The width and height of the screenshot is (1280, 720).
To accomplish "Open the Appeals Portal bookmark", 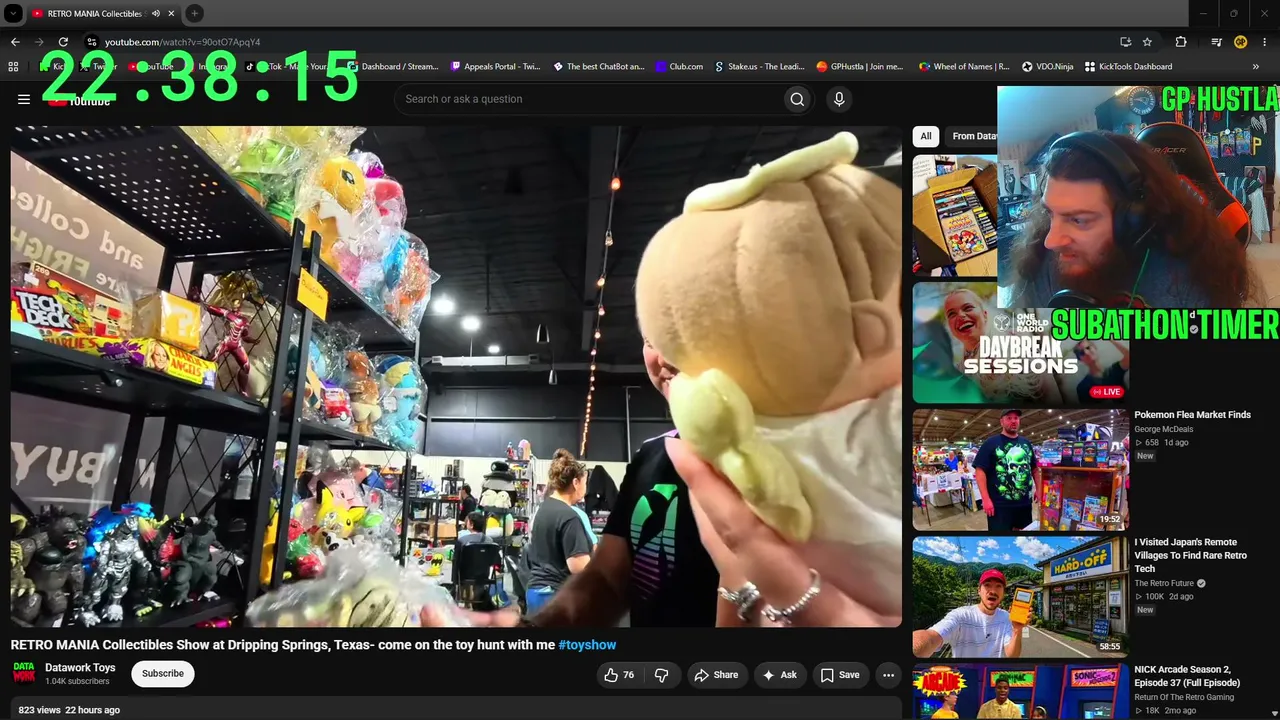I will [x=495, y=67].
